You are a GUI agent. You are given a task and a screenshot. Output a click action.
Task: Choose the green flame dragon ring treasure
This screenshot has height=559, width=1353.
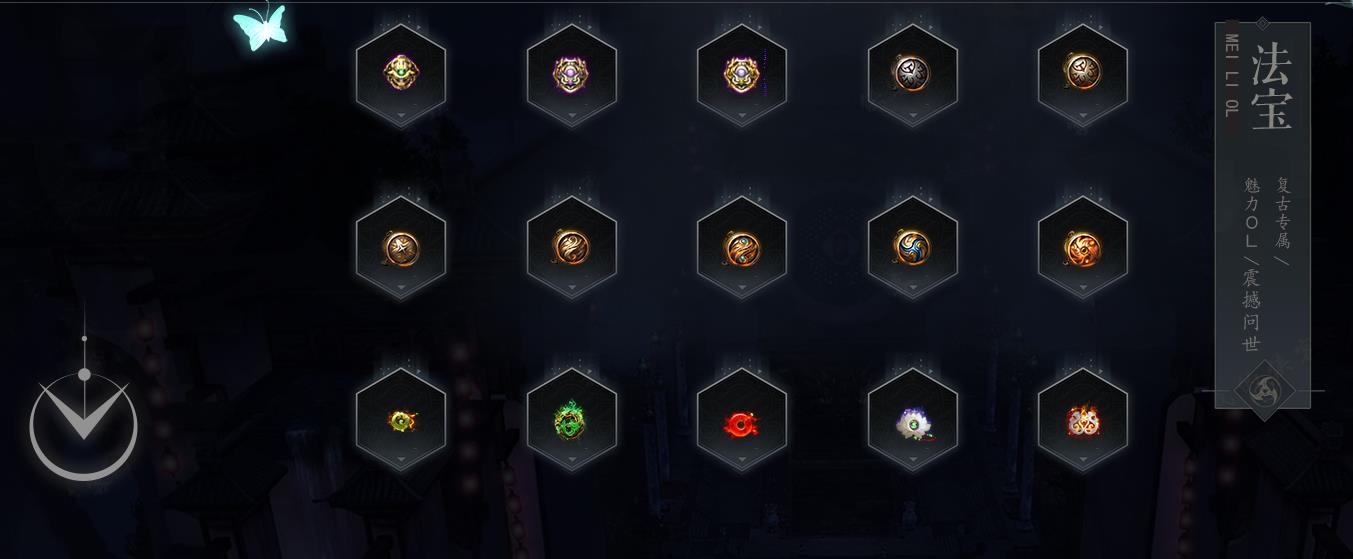coord(571,420)
